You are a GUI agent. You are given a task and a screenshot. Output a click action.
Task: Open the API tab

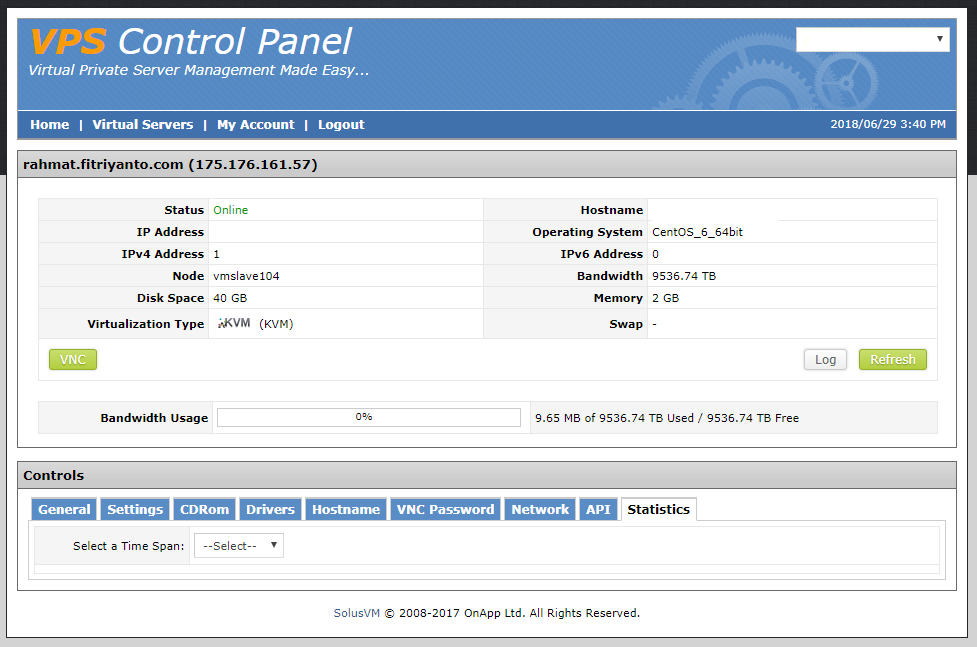[598, 510]
